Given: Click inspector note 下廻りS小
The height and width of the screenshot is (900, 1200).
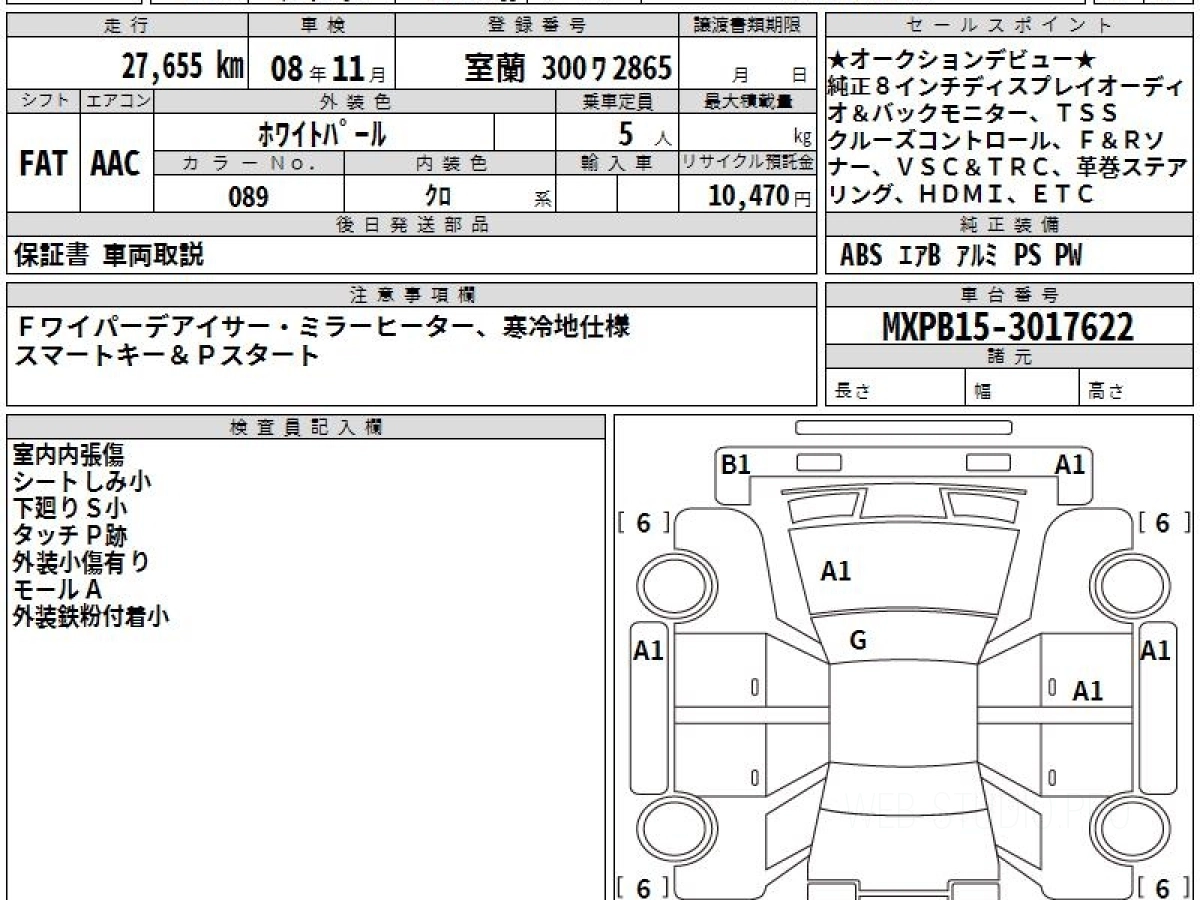Looking at the screenshot, I should pos(70,509).
